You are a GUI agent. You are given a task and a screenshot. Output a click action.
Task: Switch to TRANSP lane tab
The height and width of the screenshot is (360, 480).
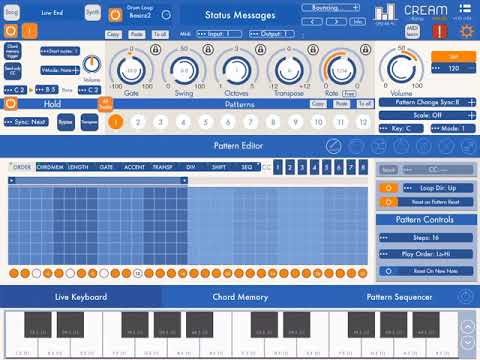162,167
